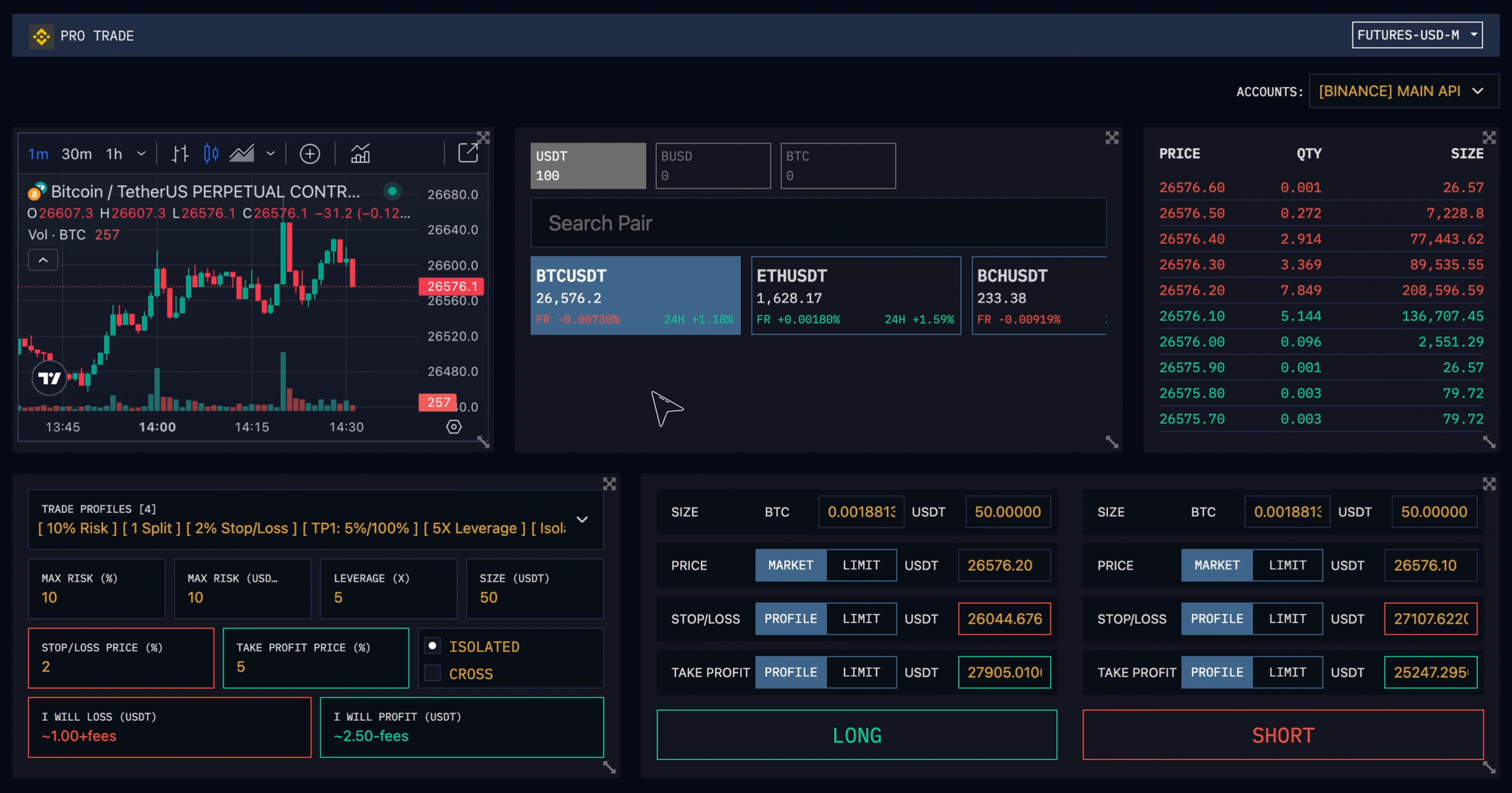Open the Binance Main API accounts dropdown

[1403, 91]
